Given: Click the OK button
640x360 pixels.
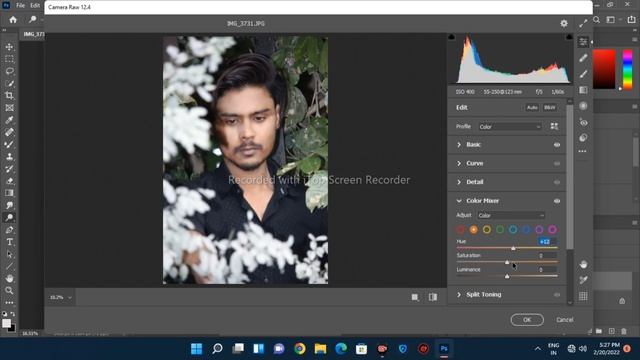Looking at the screenshot, I should click(x=527, y=320).
